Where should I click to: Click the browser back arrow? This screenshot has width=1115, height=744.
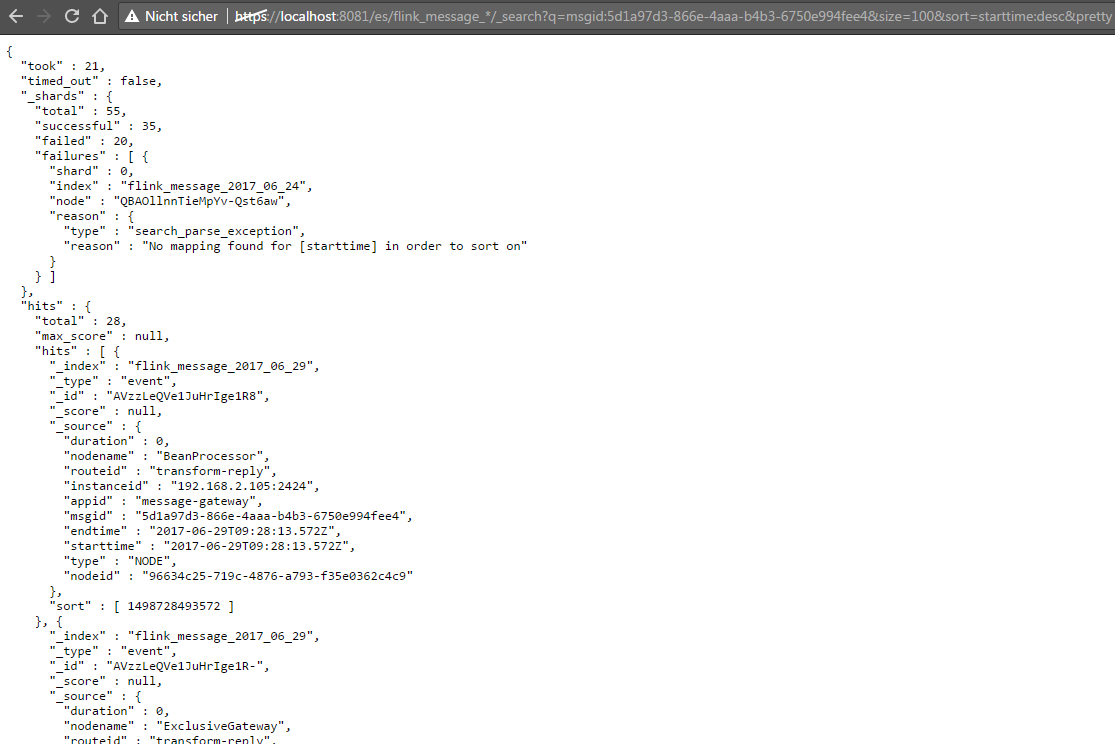tap(15, 16)
